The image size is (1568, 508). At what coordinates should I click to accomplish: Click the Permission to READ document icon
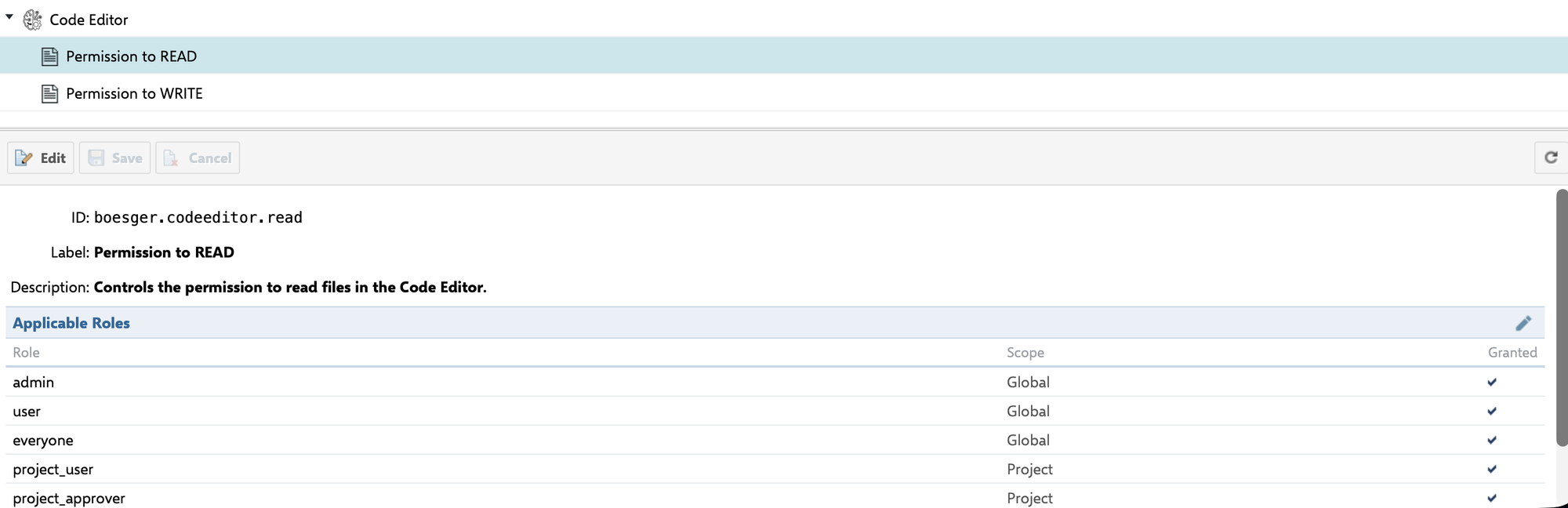[49, 56]
